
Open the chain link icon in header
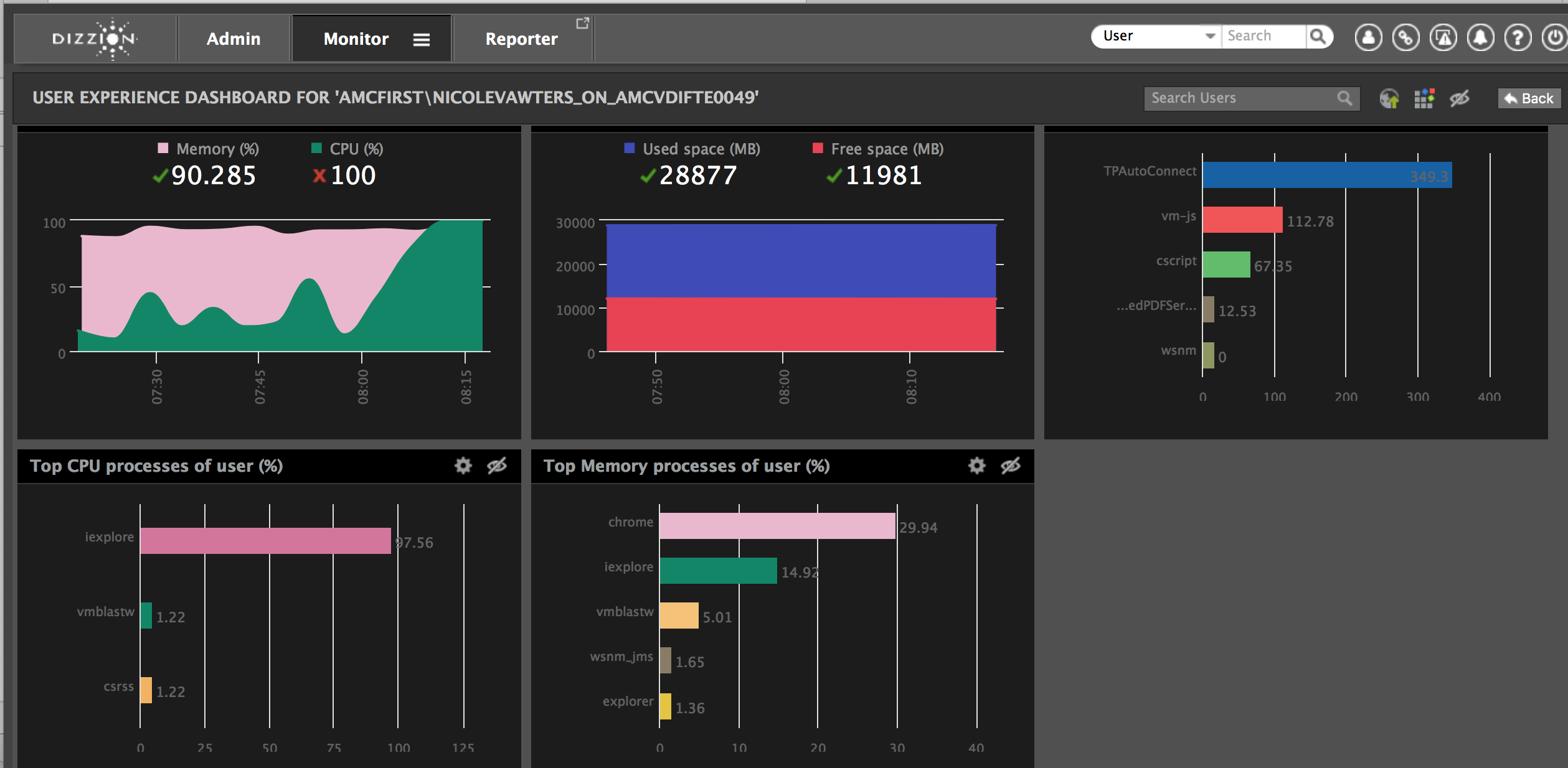point(1405,37)
